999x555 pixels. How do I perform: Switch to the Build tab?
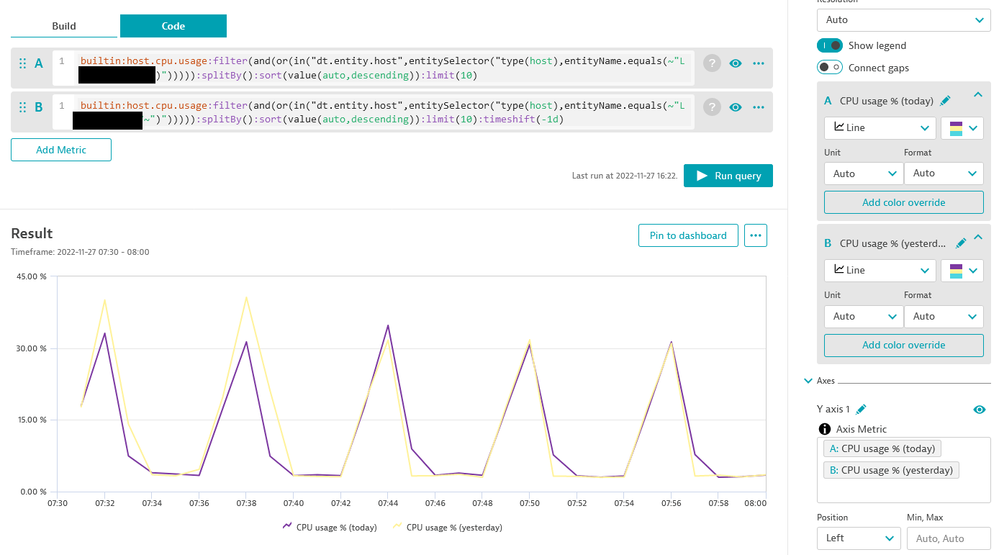pyautogui.click(x=64, y=26)
